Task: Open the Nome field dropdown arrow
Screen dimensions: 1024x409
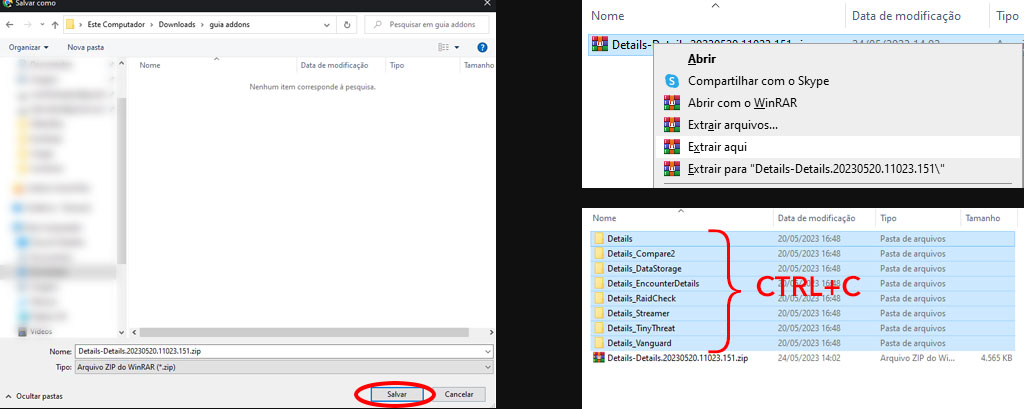Action: tap(488, 352)
